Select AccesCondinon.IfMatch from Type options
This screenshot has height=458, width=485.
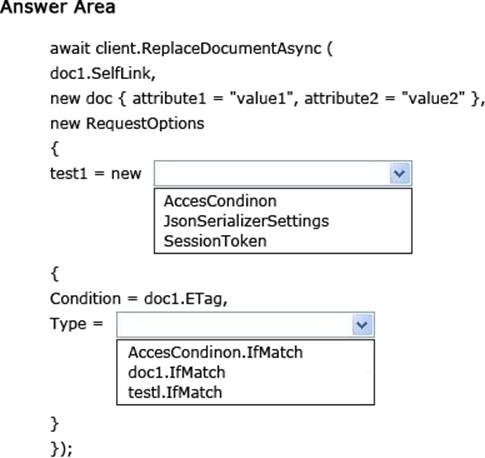point(215,352)
